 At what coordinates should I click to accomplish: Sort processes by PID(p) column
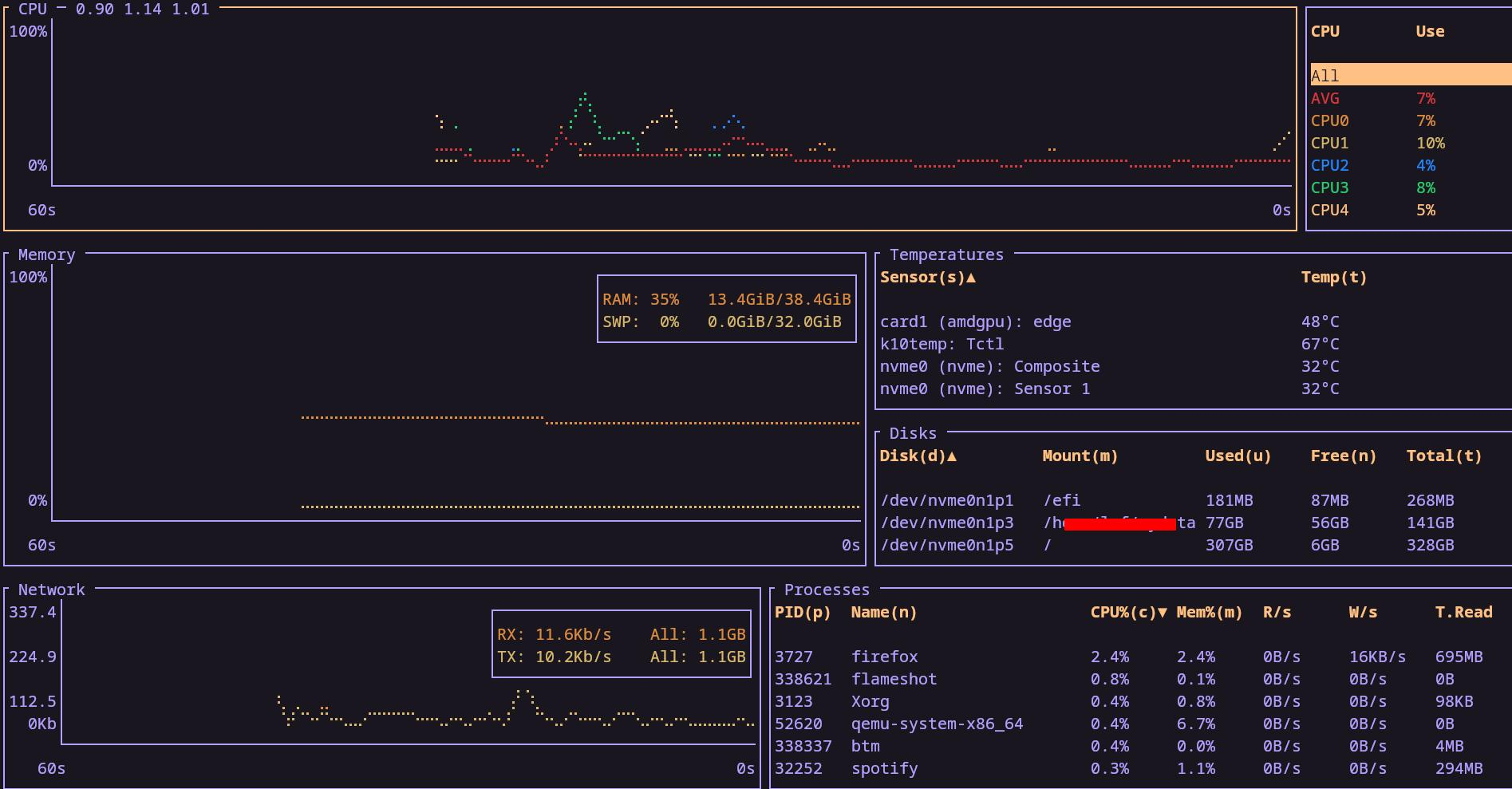tap(803, 612)
